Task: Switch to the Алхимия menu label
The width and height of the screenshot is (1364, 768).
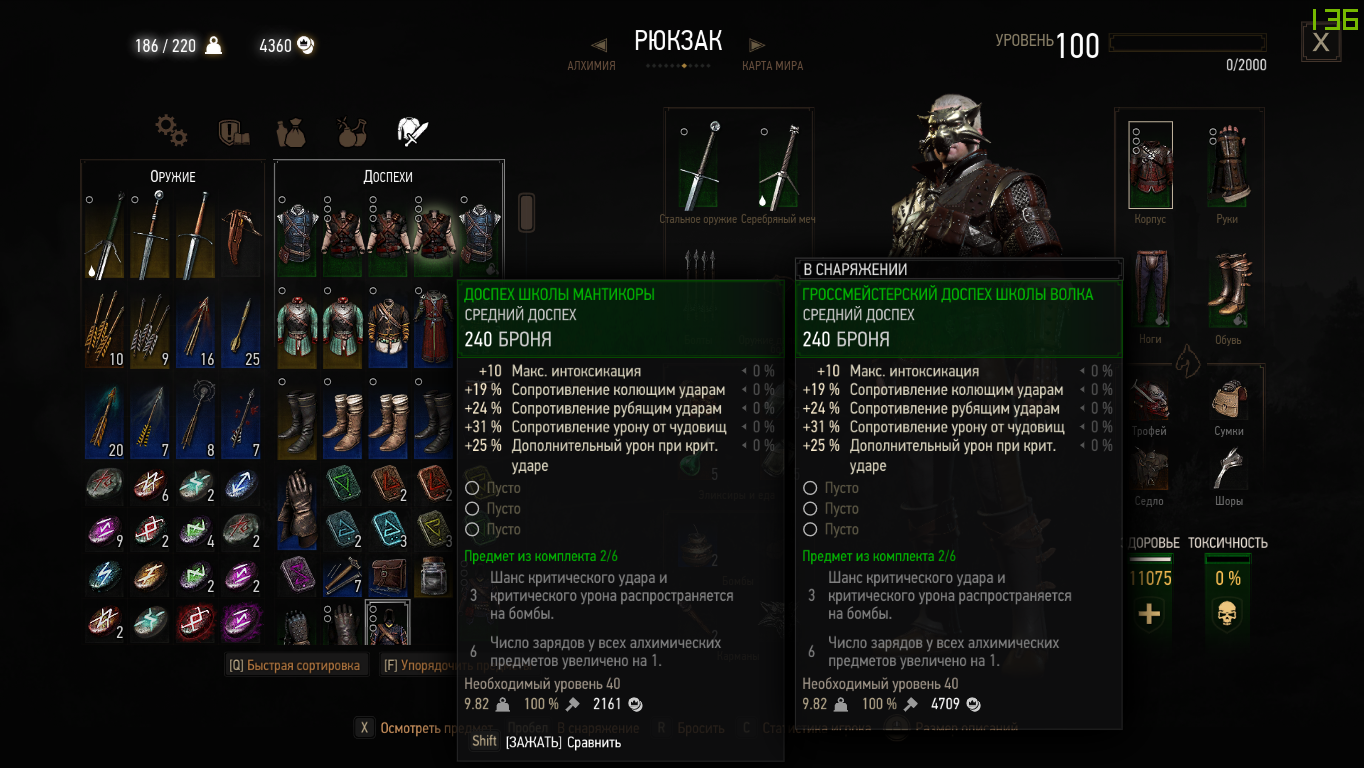Action: point(591,66)
